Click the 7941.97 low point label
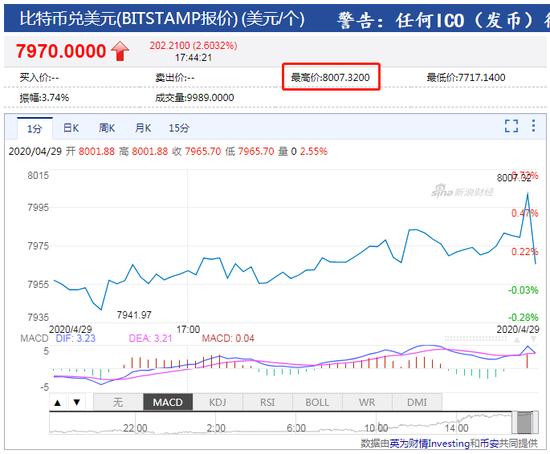This screenshot has width=550, height=454. pyautogui.click(x=134, y=315)
